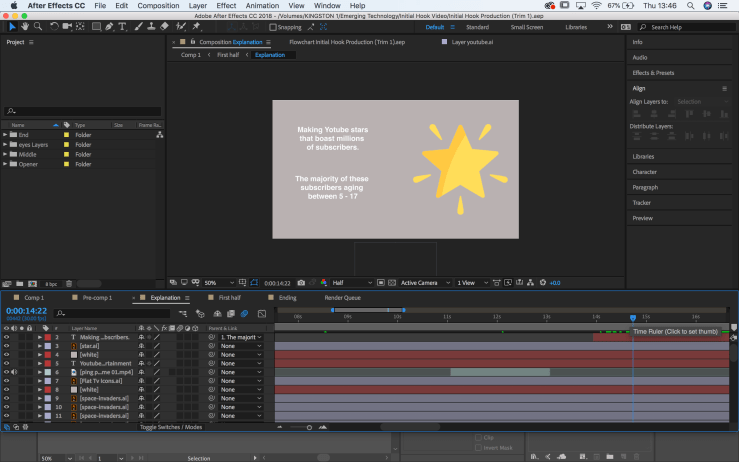Open the composition flowchart icon in viewer

click(530, 283)
